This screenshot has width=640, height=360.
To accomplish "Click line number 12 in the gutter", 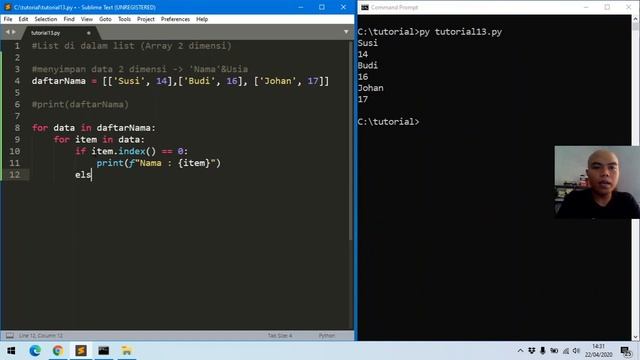I will point(14,175).
